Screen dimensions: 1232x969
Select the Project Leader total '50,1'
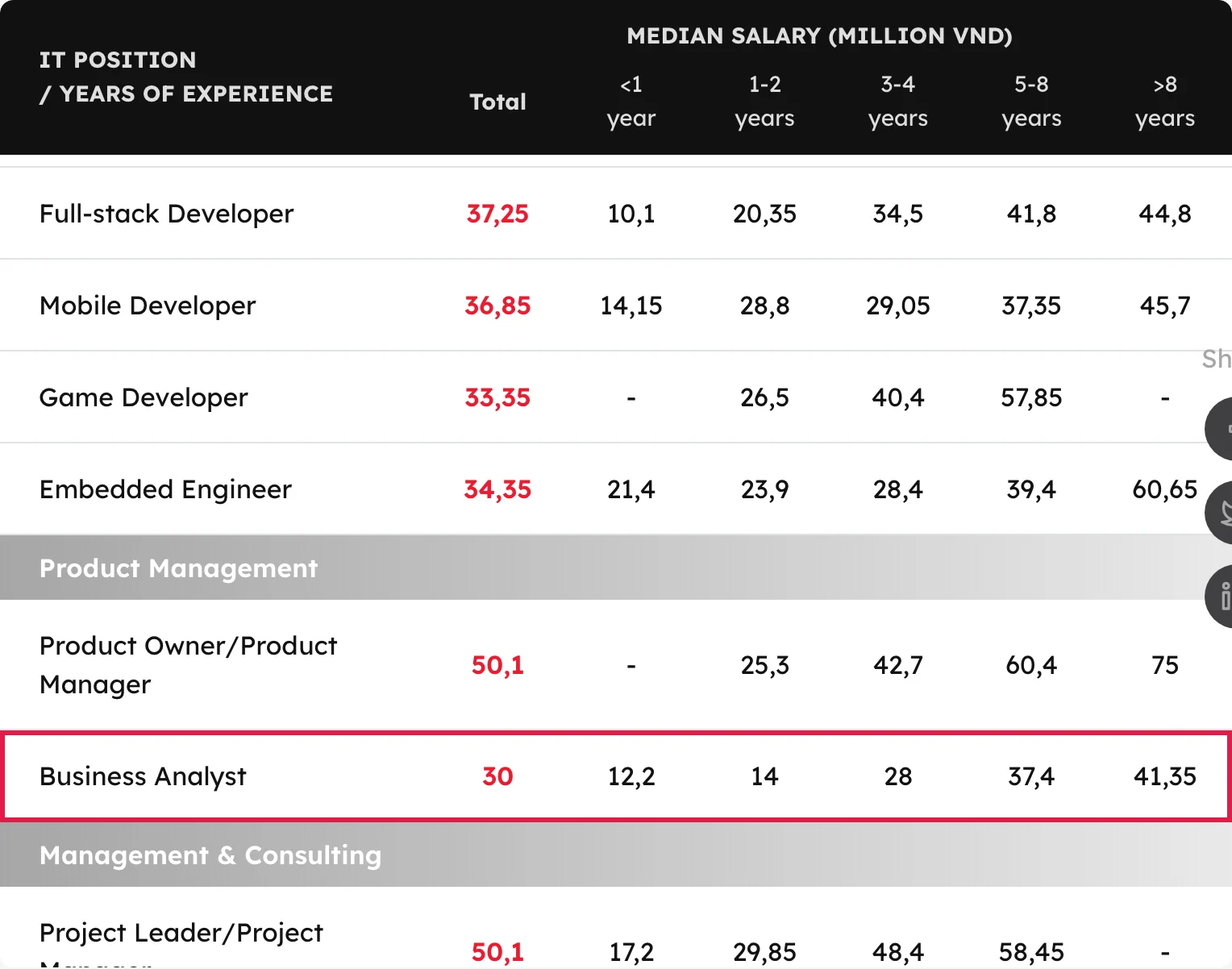497,952
